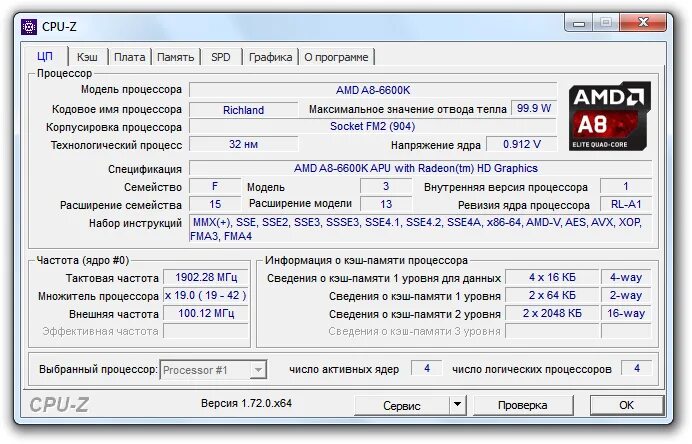Click the multiplier value x 19.0 ( 19 - 42 )

(x=206, y=295)
